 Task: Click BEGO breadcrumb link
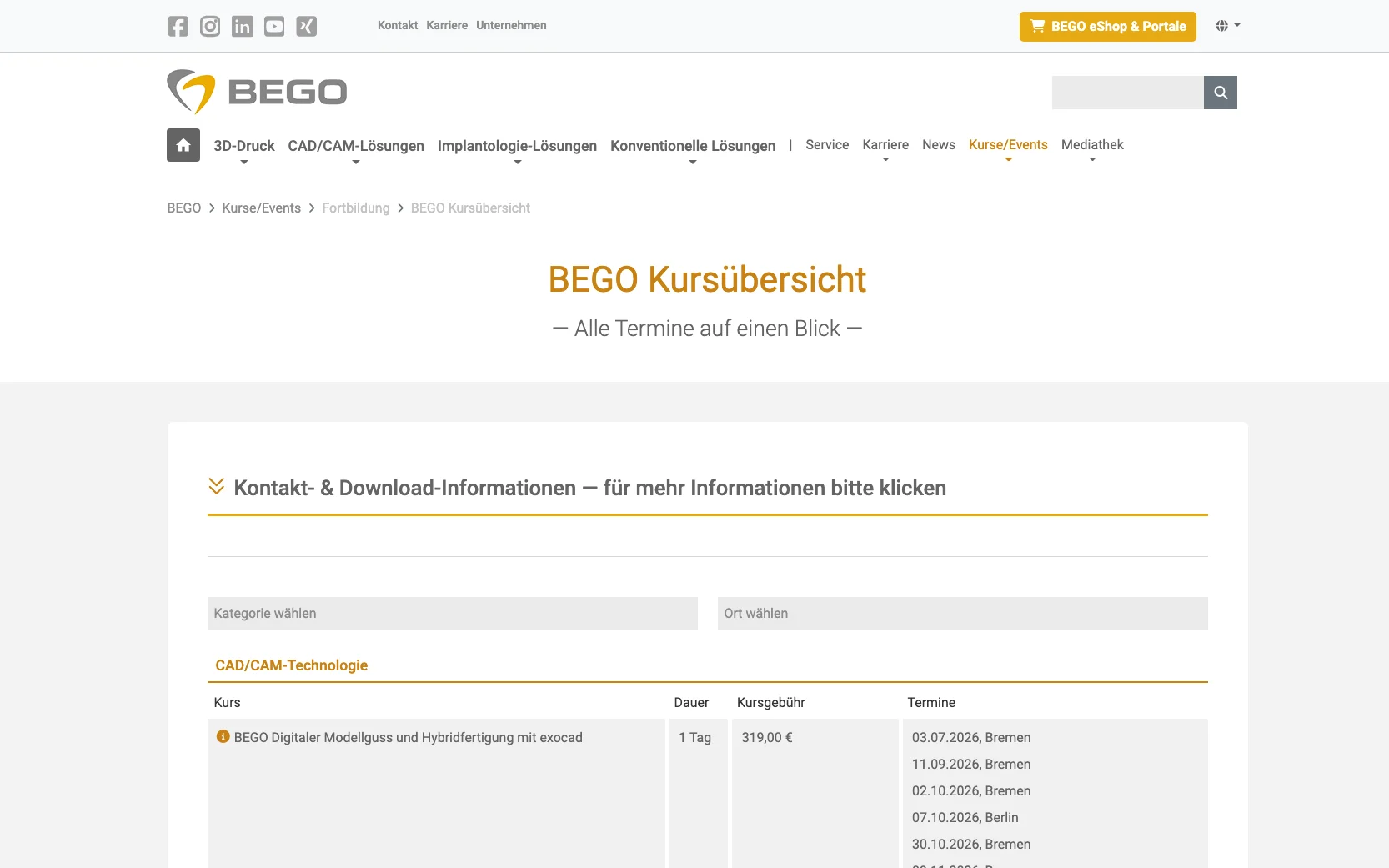pyautogui.click(x=184, y=208)
